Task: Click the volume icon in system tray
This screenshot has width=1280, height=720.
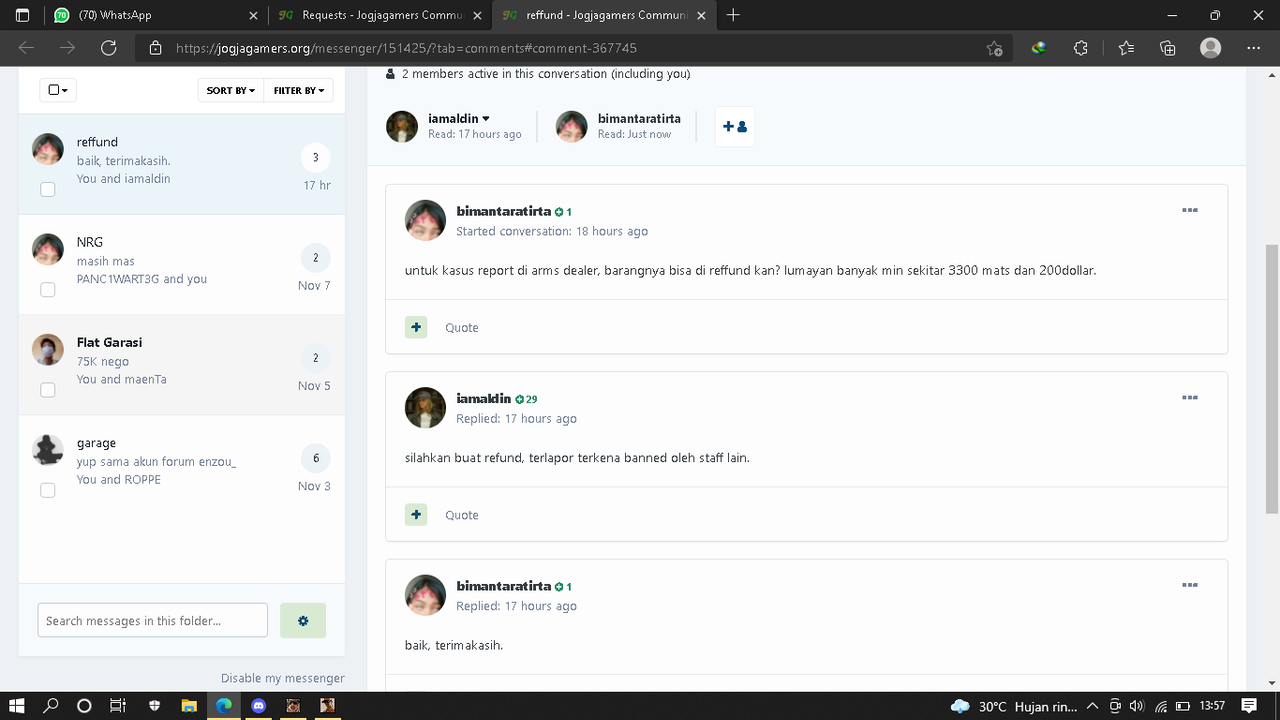Action: (x=1137, y=706)
